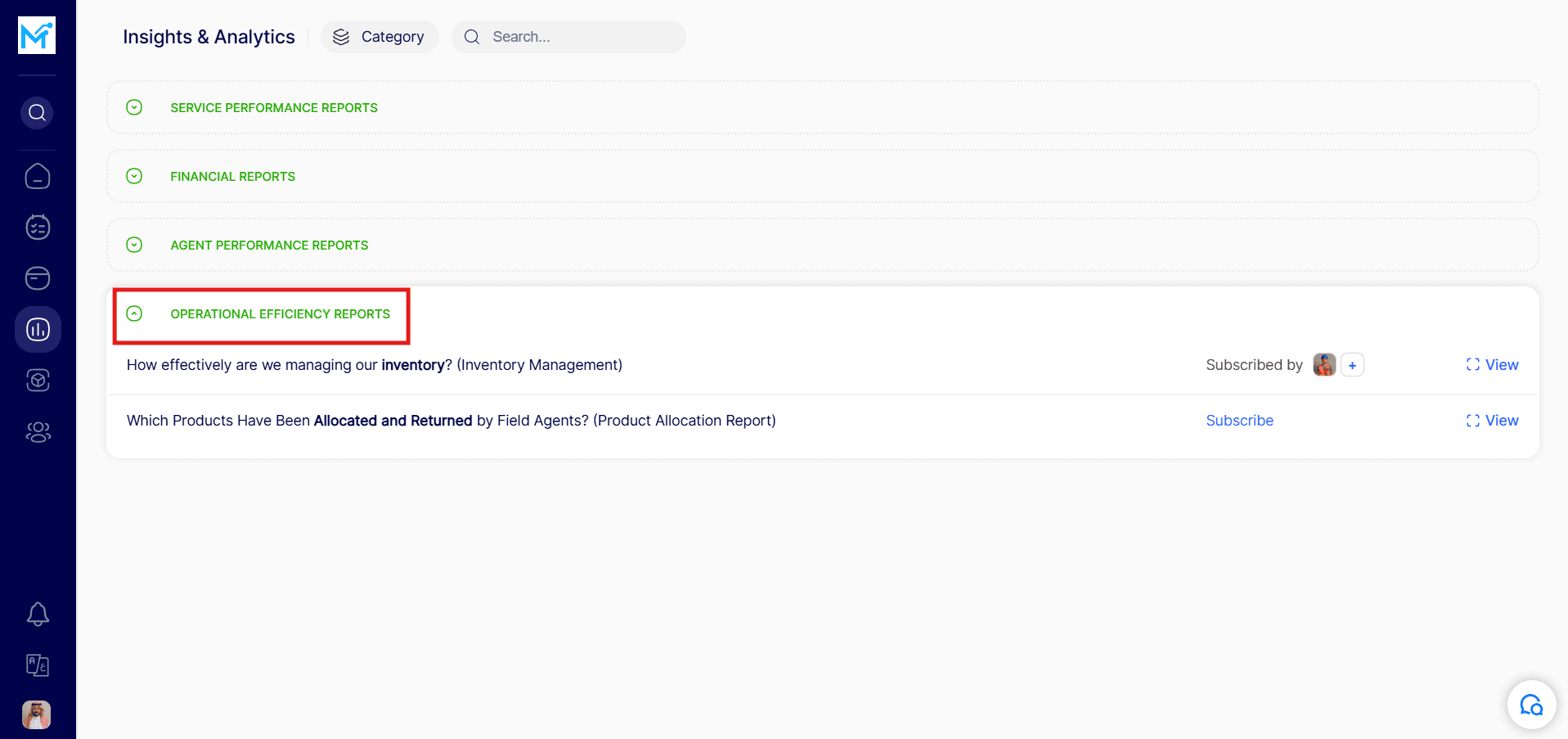
Task: Open the Category filter dropdown
Action: click(x=380, y=37)
